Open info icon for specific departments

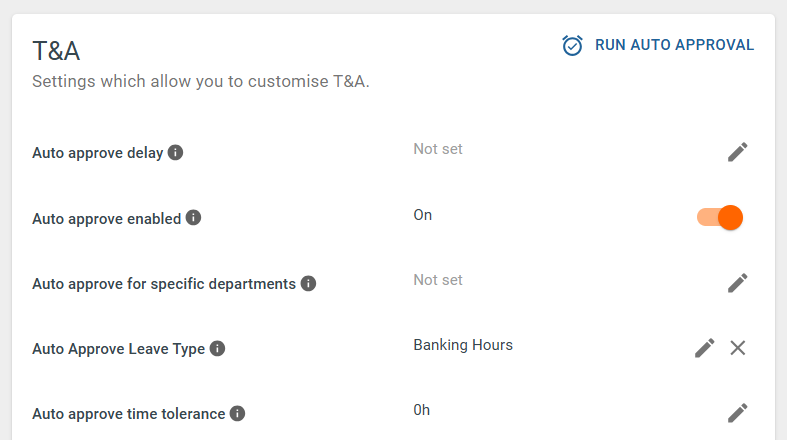tap(308, 283)
